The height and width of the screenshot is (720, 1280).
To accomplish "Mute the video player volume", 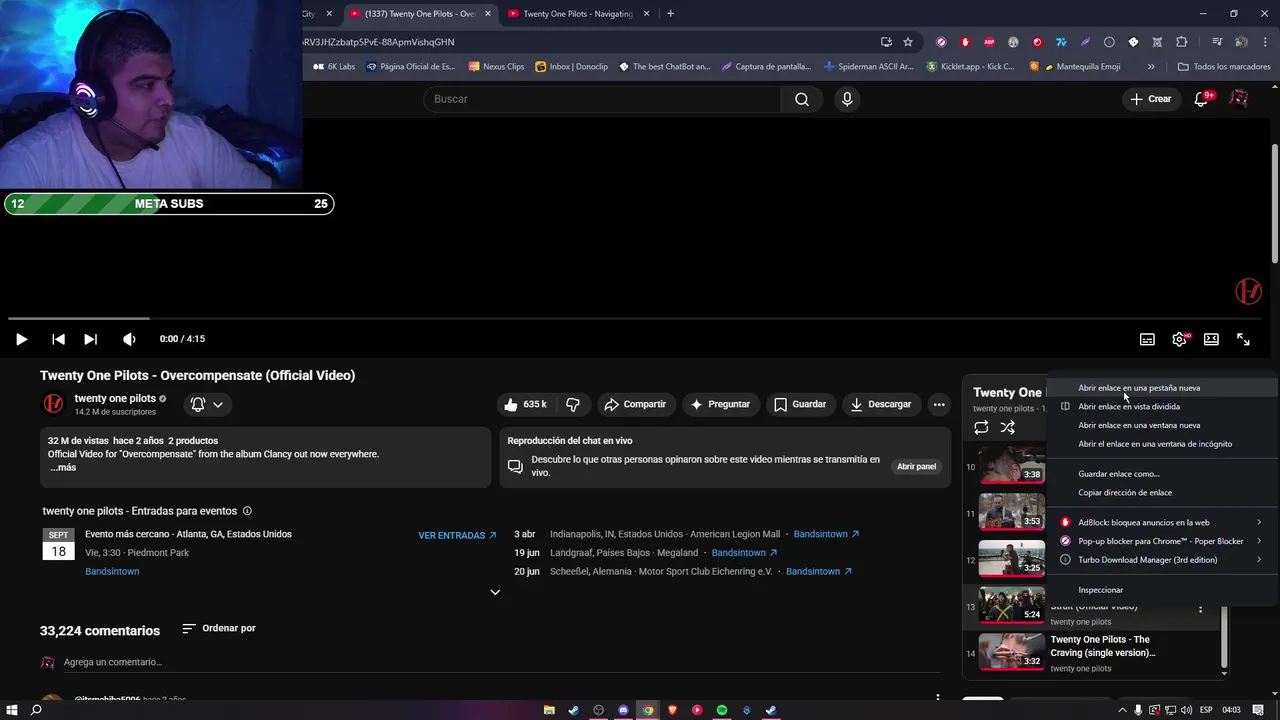I will [129, 339].
